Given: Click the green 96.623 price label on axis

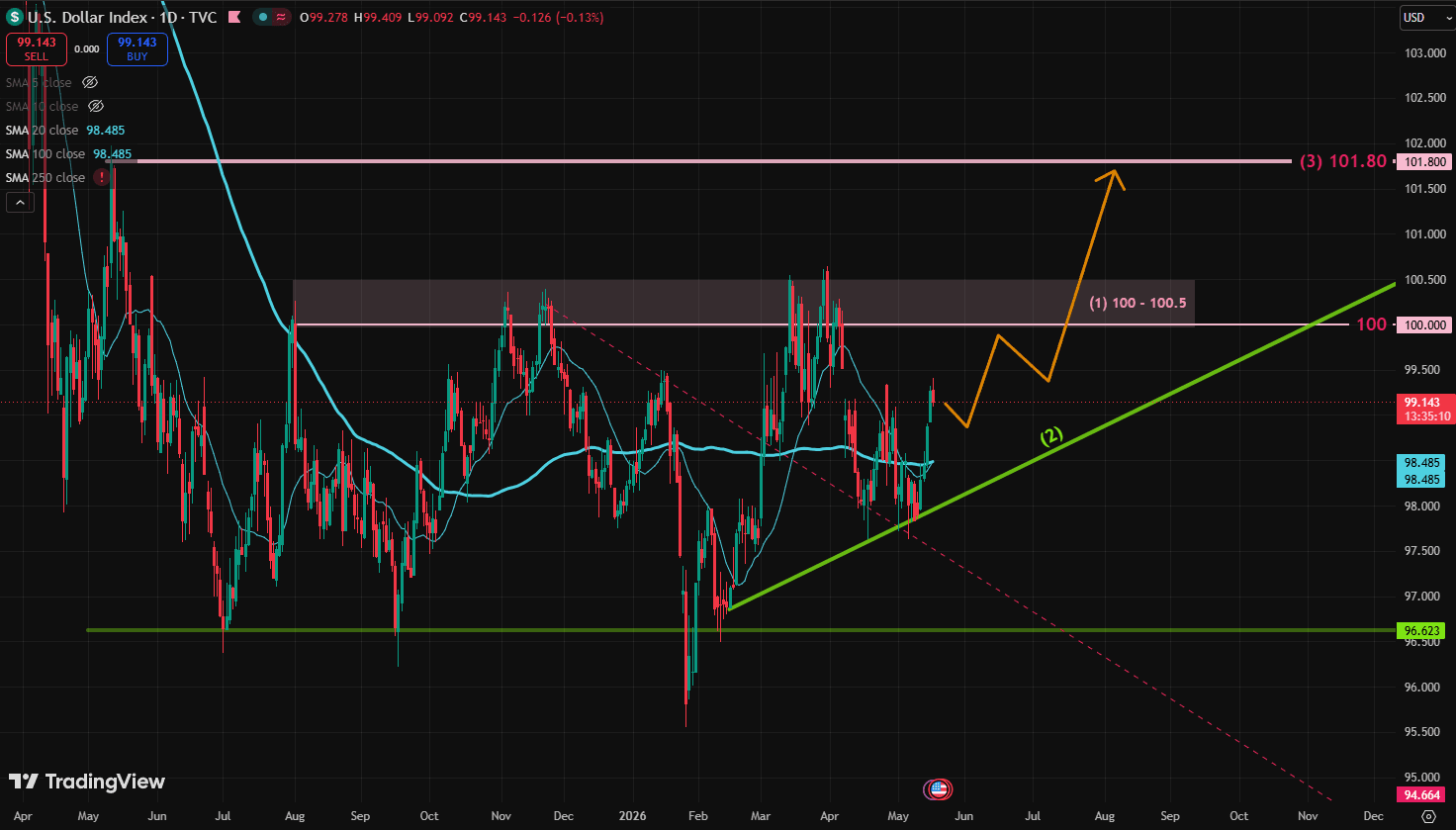Looking at the screenshot, I should tap(1423, 630).
